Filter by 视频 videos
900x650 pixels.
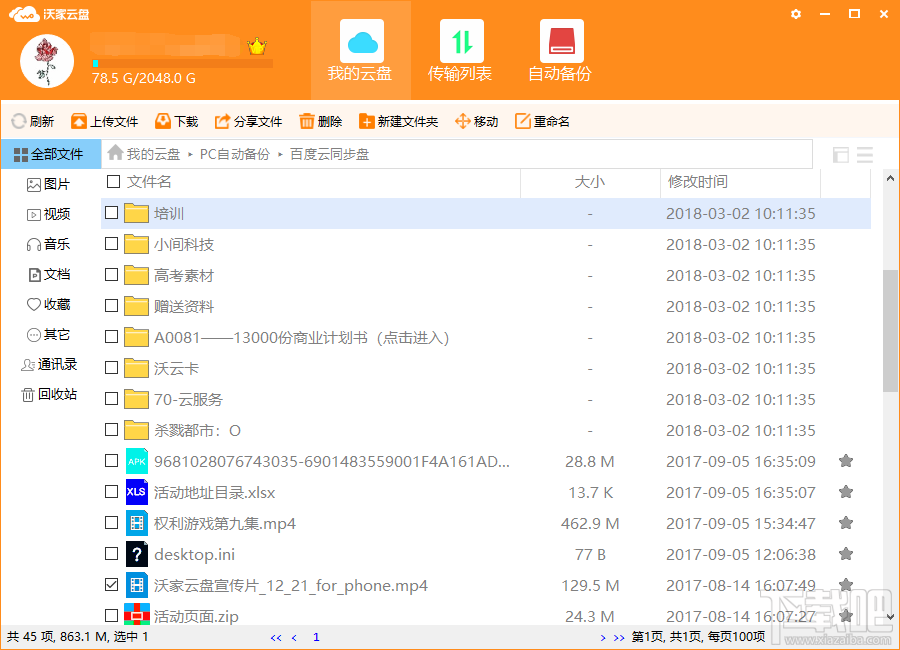point(48,214)
